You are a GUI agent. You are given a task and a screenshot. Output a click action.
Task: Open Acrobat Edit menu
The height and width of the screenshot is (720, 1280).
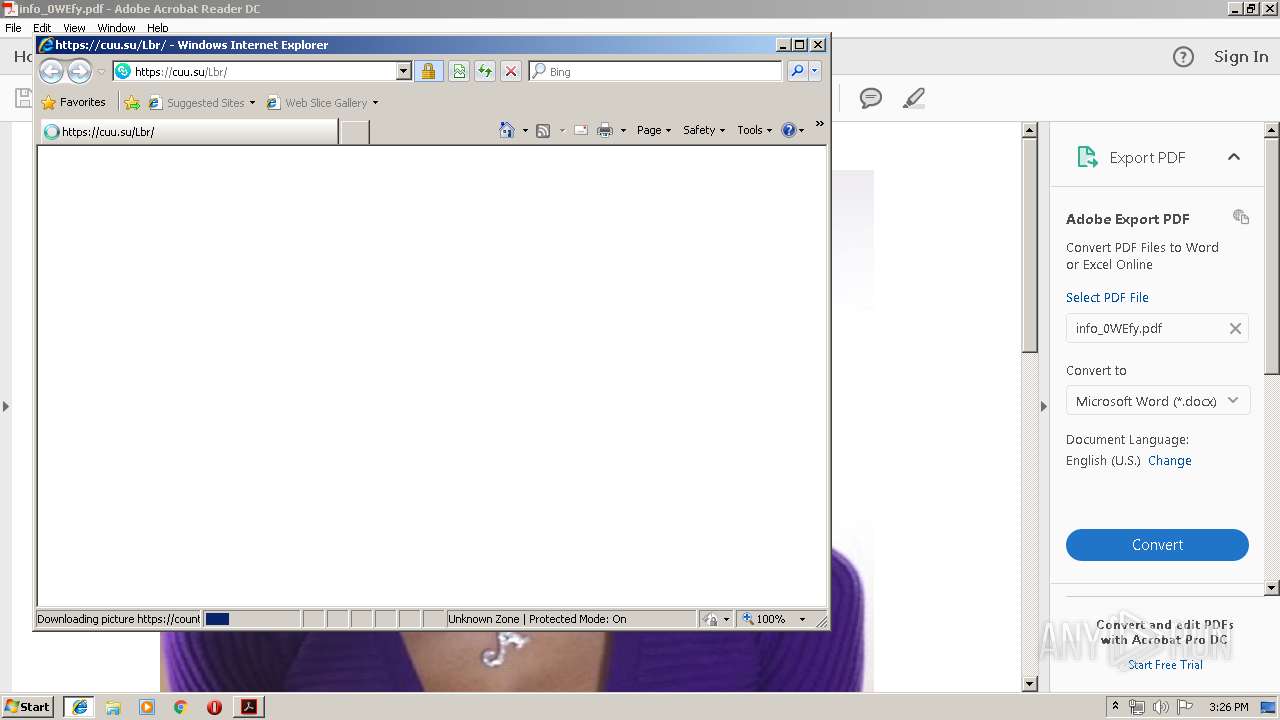42,28
